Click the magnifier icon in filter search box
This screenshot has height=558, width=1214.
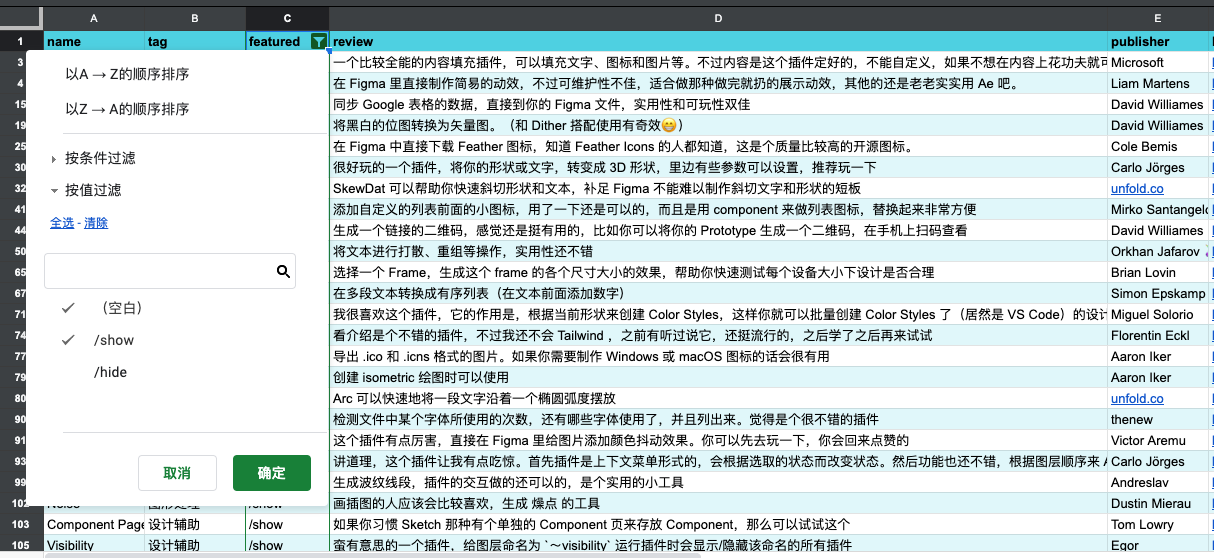pos(283,271)
